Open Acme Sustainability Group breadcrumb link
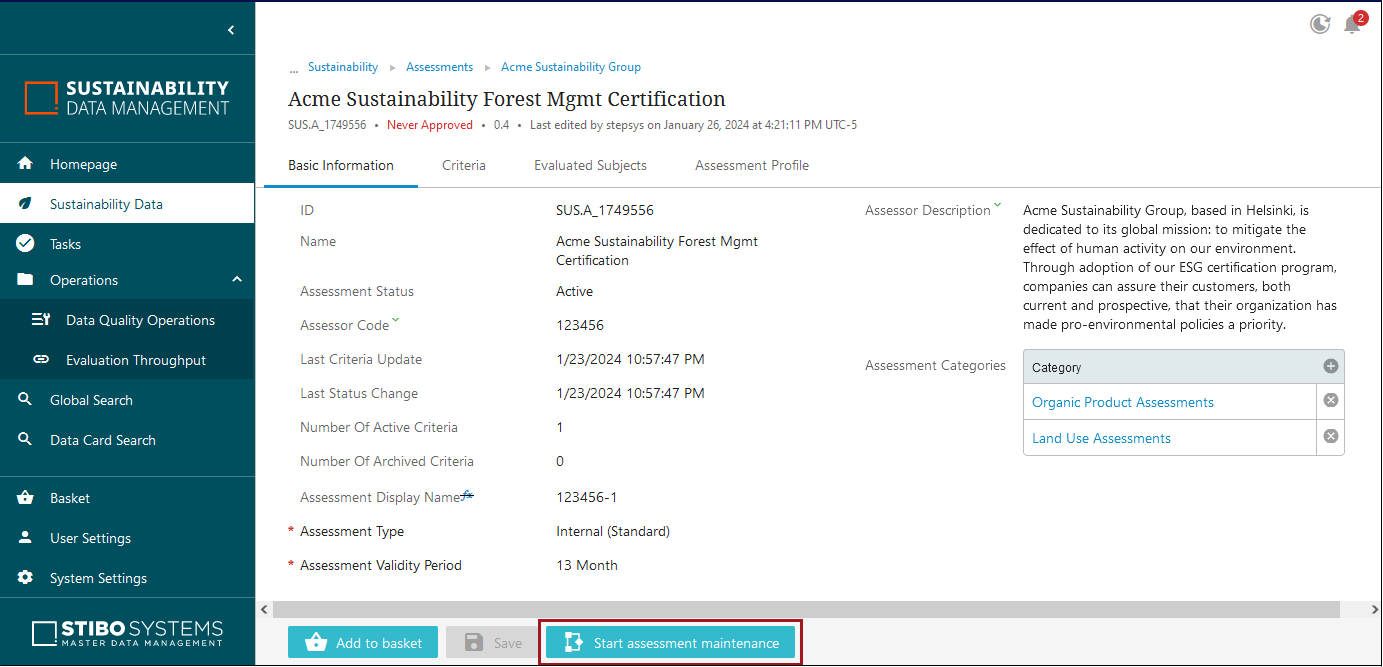The height and width of the screenshot is (667, 1383). point(571,67)
